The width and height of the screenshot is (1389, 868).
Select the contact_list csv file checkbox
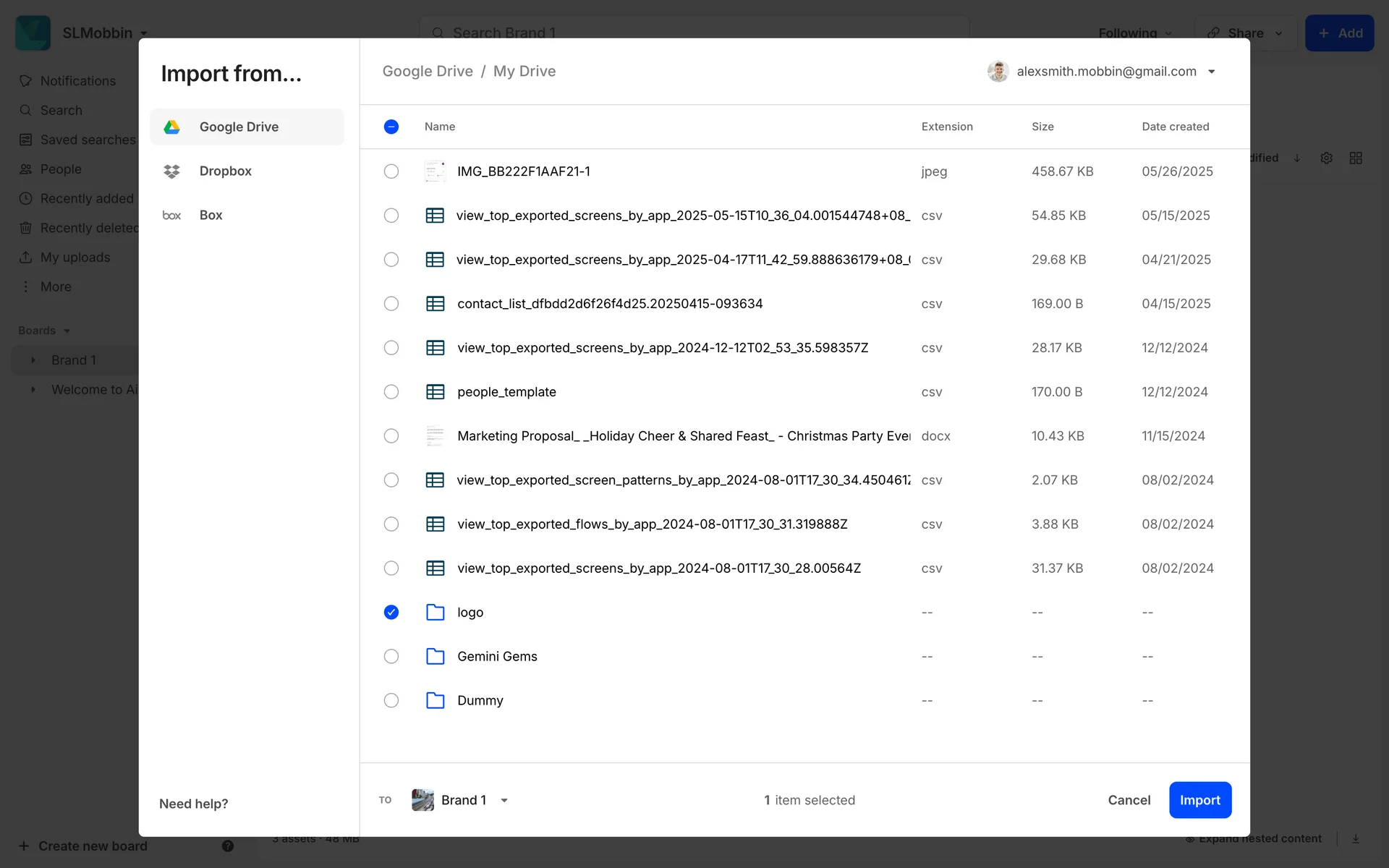point(391,304)
